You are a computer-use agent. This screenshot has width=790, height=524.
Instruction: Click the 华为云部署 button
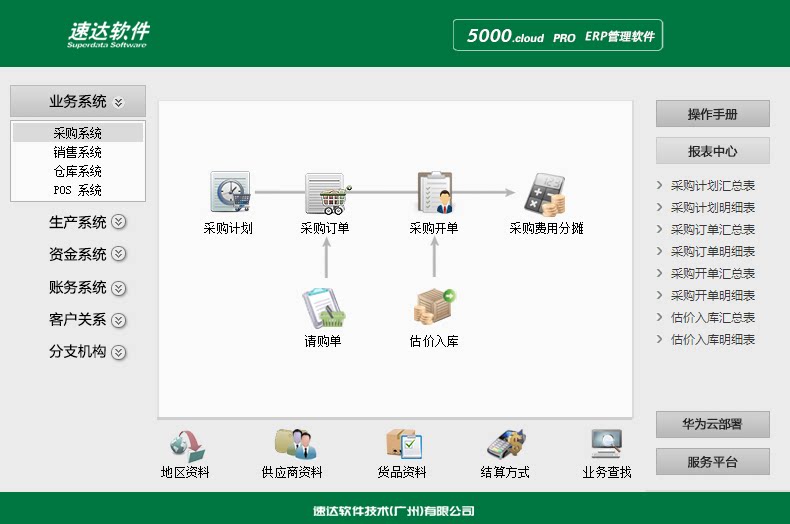pyautogui.click(x=712, y=424)
